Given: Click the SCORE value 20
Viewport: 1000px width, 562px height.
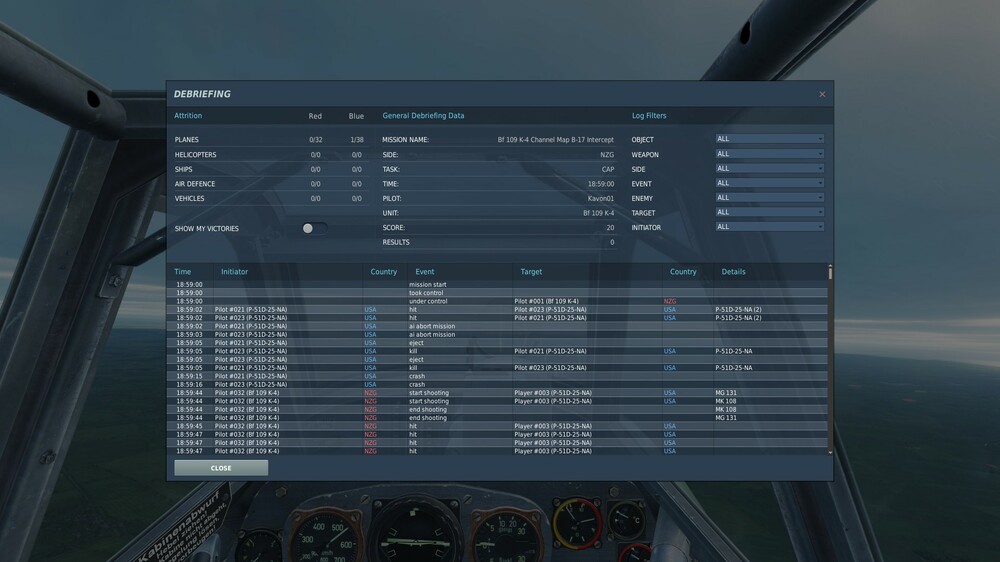Looking at the screenshot, I should point(610,228).
